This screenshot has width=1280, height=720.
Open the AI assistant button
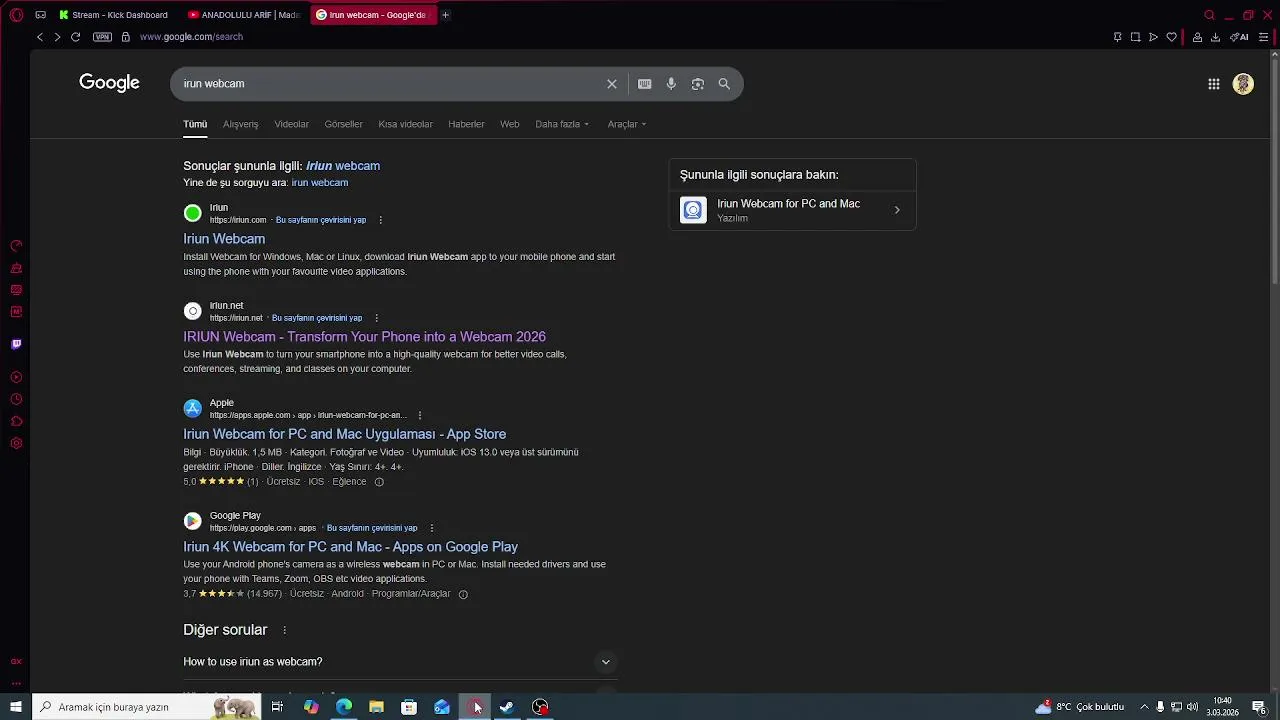pyautogui.click(x=1239, y=37)
